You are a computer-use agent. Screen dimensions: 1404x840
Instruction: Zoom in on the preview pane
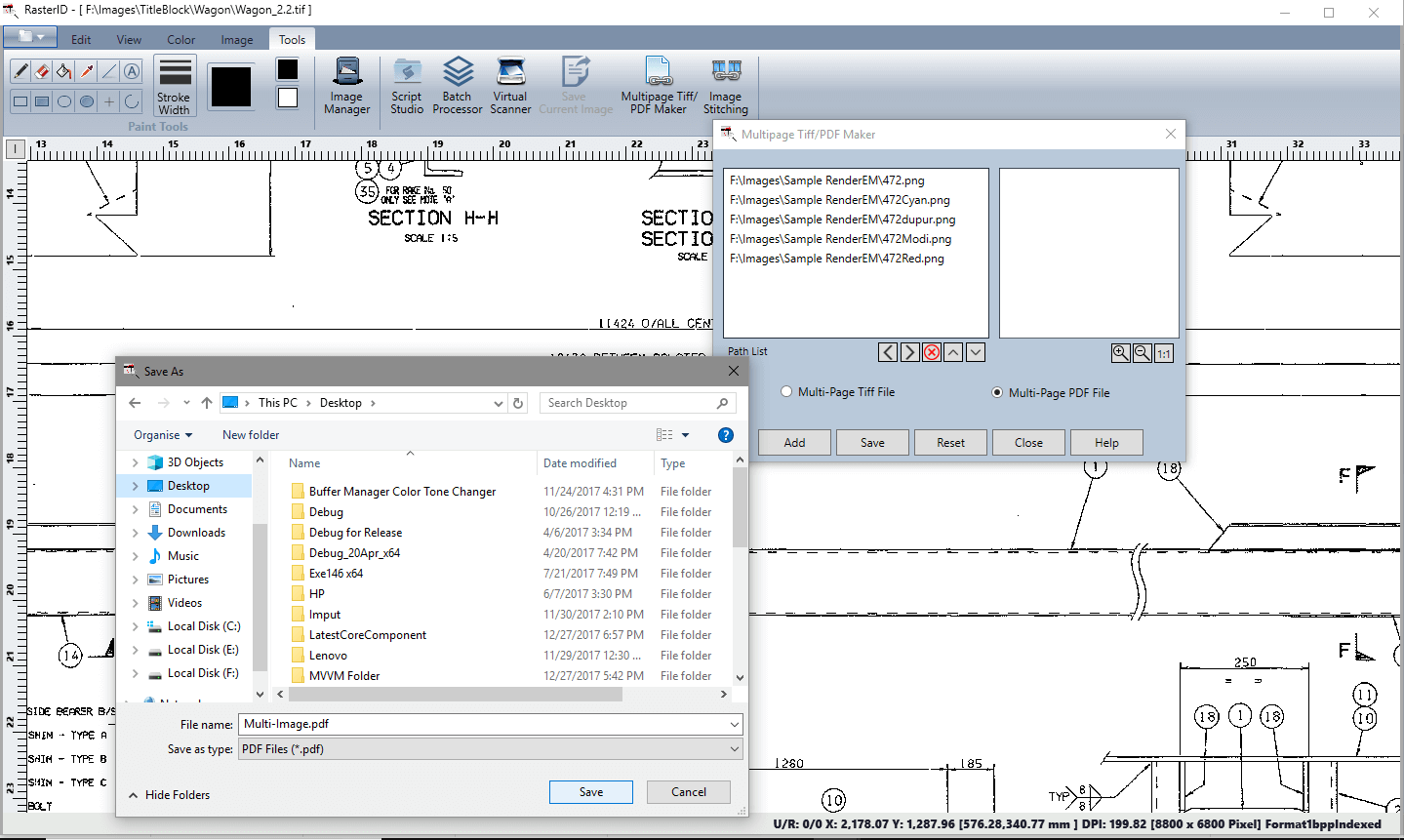(1121, 353)
